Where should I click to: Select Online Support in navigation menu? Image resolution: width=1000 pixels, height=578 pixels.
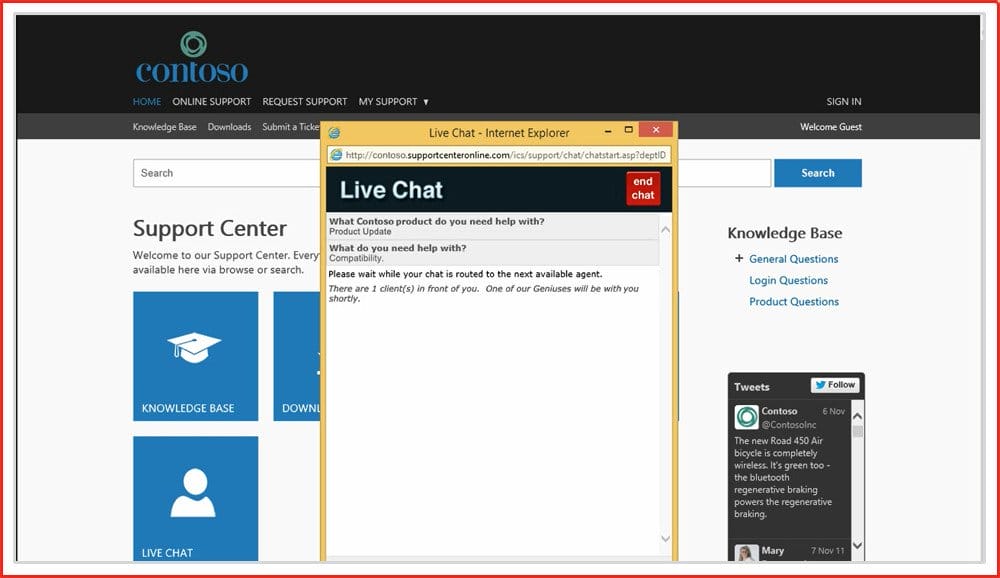click(x=211, y=102)
